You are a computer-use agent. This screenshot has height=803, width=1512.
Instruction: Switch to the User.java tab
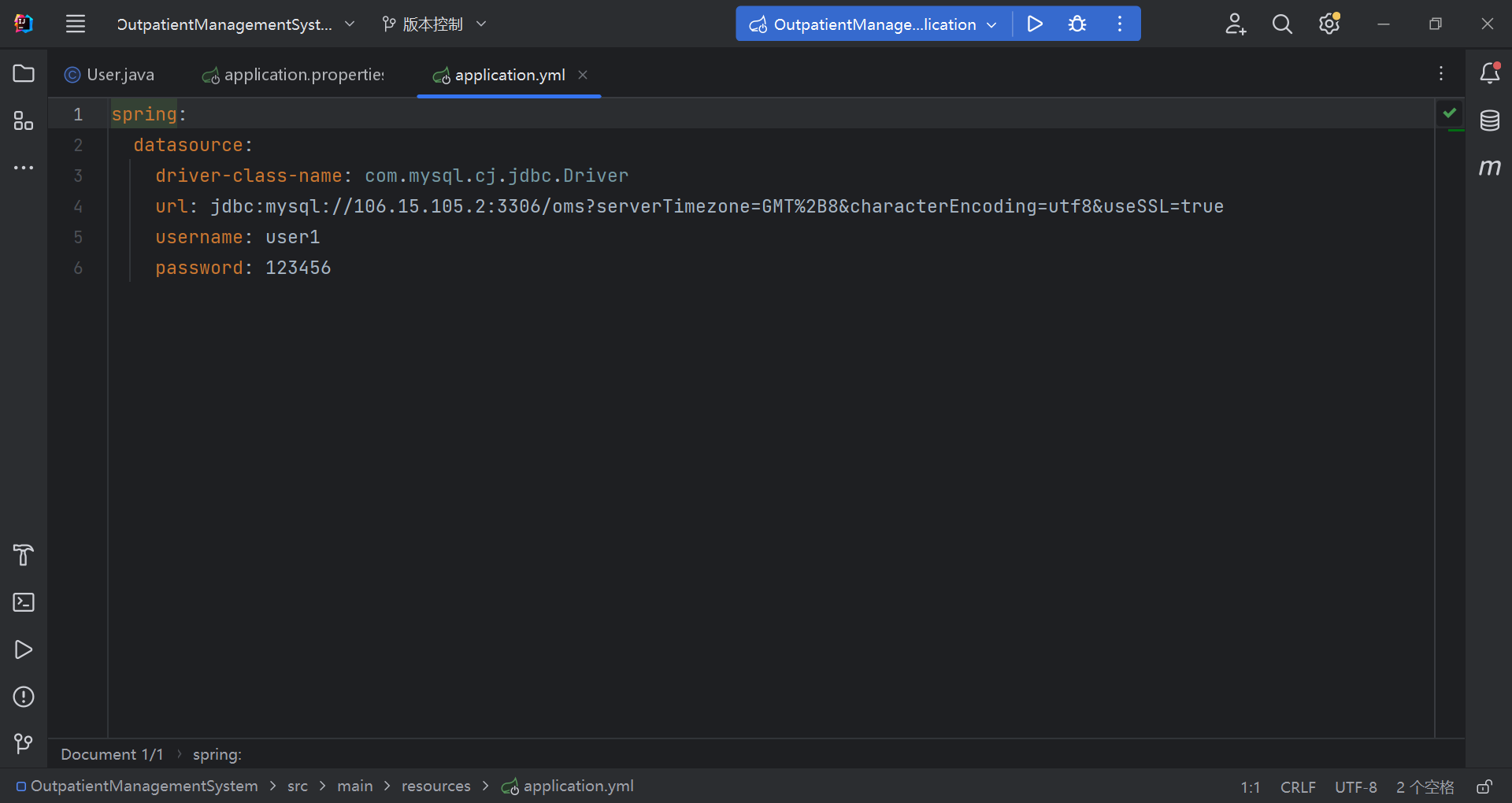click(109, 75)
